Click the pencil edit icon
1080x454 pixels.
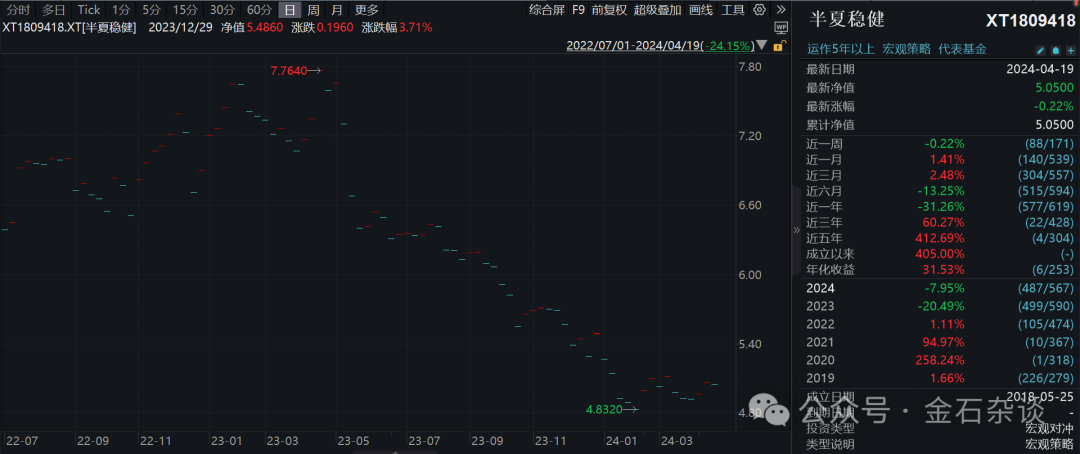[x=1041, y=50]
